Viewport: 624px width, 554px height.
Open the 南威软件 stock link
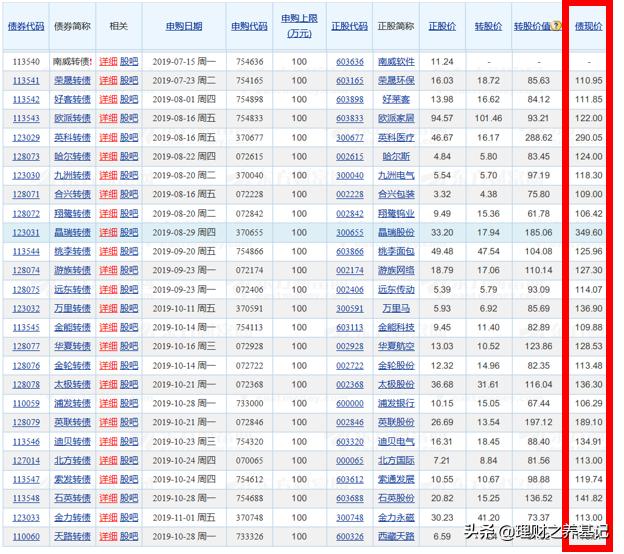pyautogui.click(x=396, y=62)
